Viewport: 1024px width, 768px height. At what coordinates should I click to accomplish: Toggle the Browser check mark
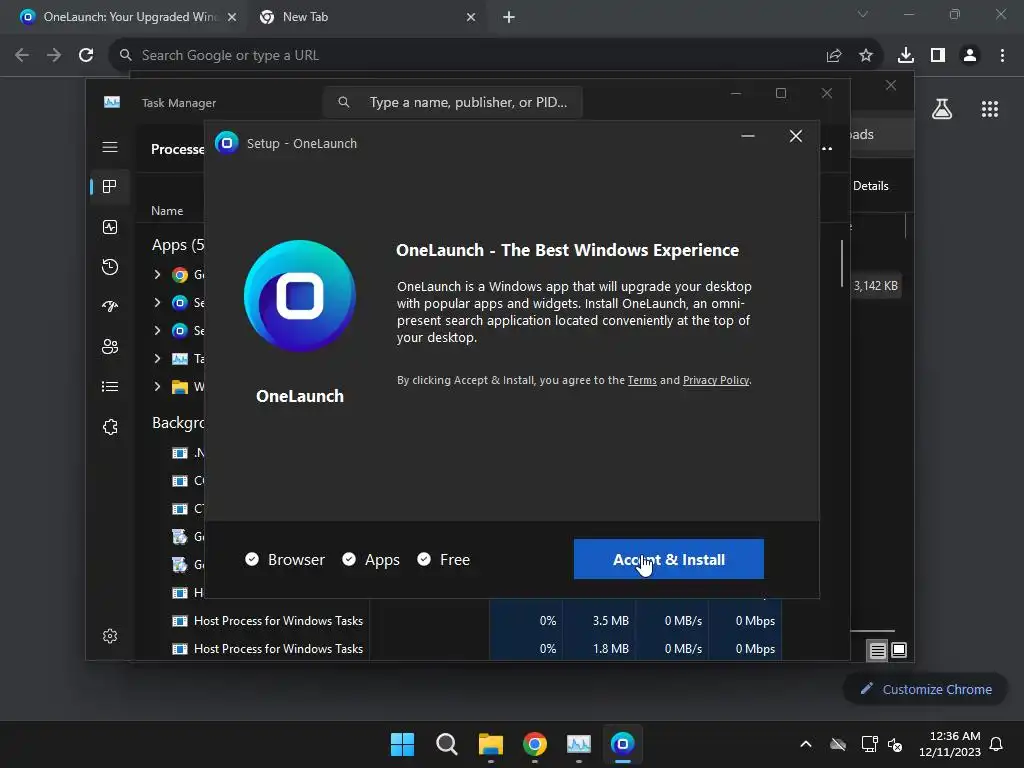point(252,559)
